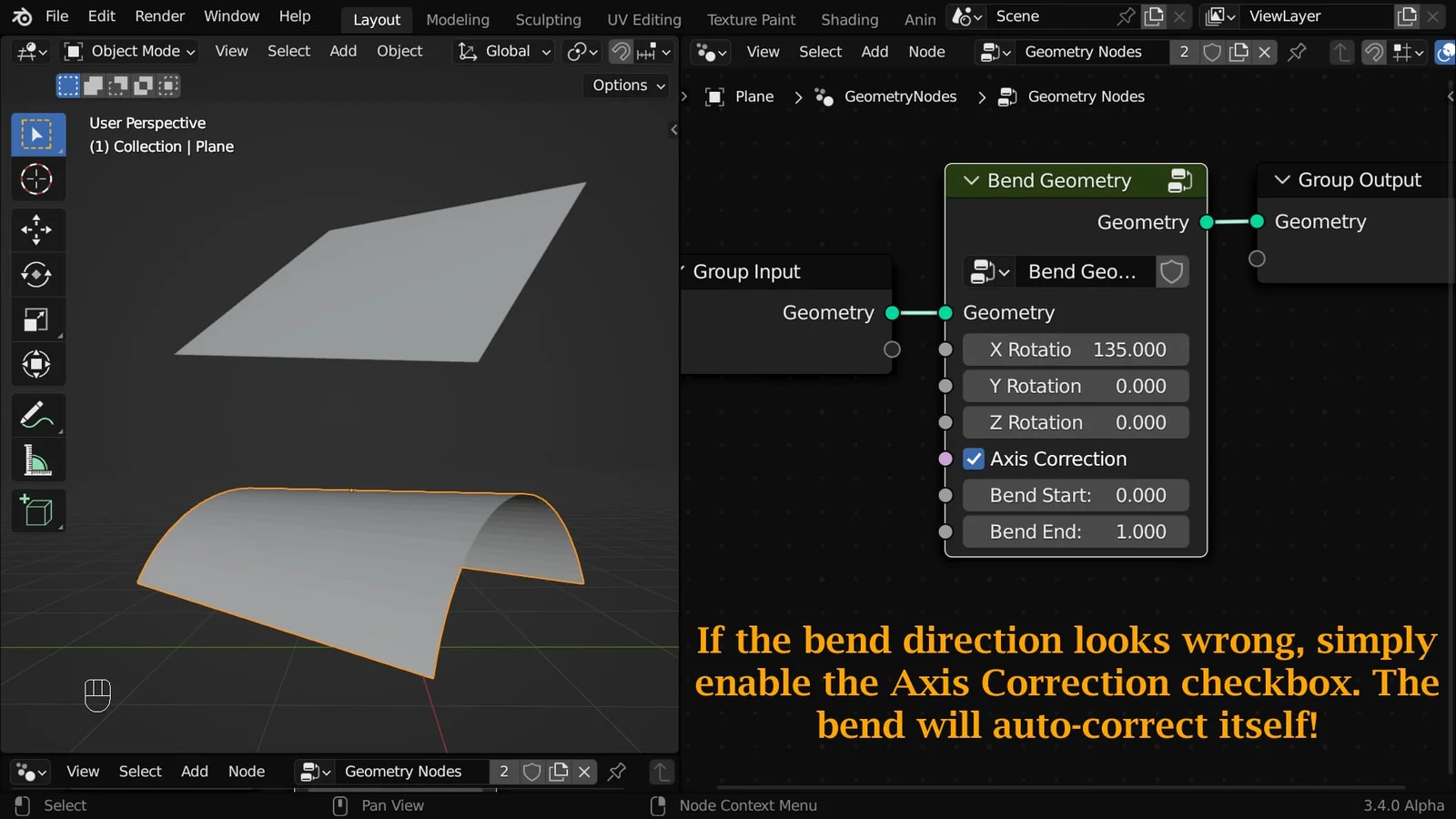
Task: Click the Plane breadcrumb in node path
Action: (753, 96)
